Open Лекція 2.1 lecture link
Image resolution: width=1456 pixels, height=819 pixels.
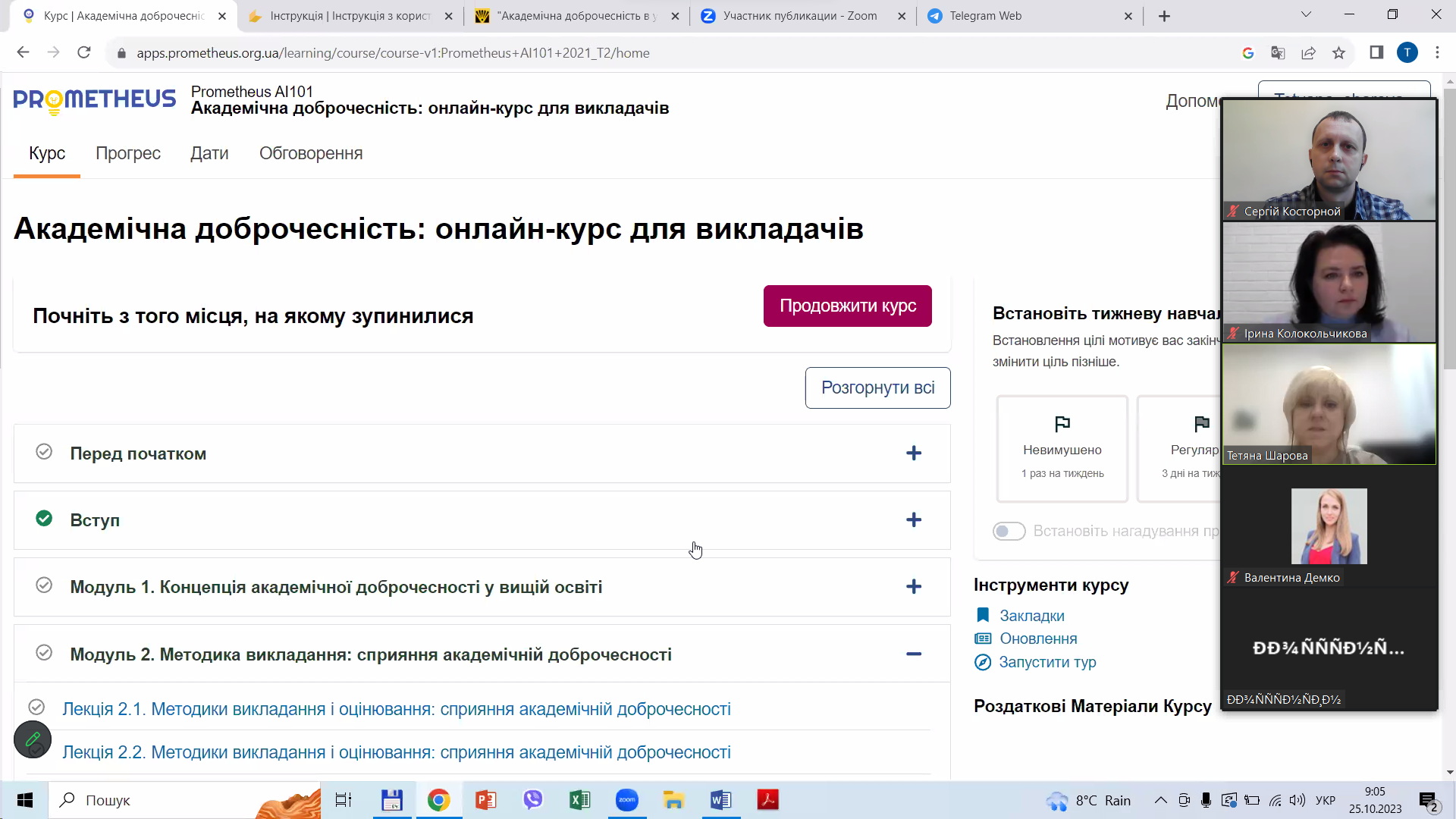[x=397, y=708]
